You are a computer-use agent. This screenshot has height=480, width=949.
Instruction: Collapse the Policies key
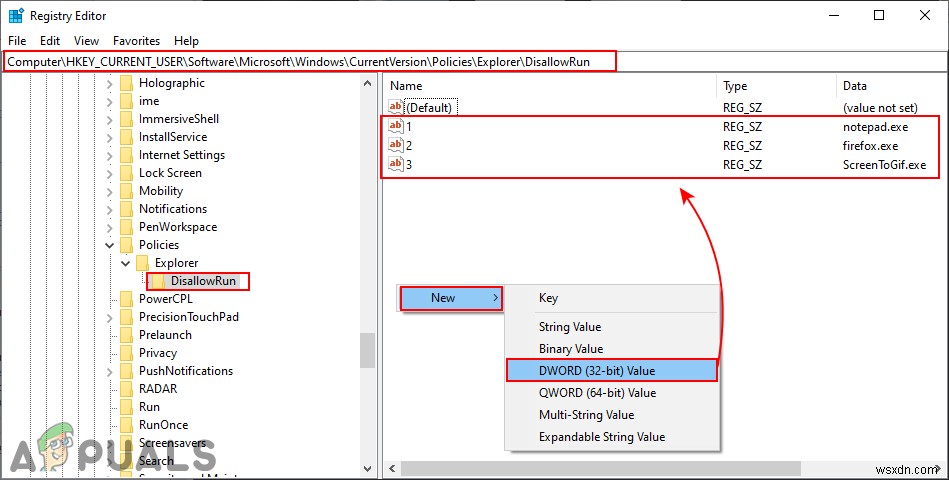(110, 245)
